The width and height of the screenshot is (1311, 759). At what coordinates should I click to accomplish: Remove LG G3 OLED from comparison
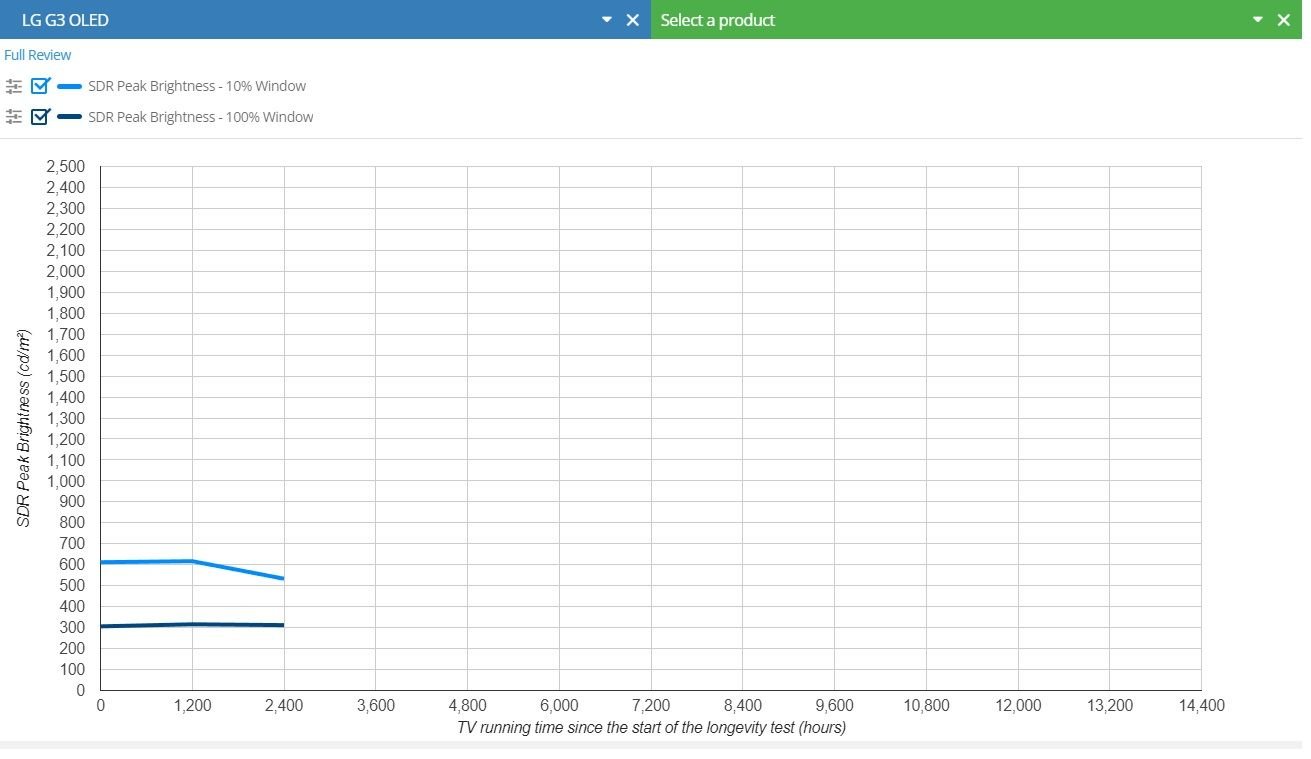[x=632, y=20]
